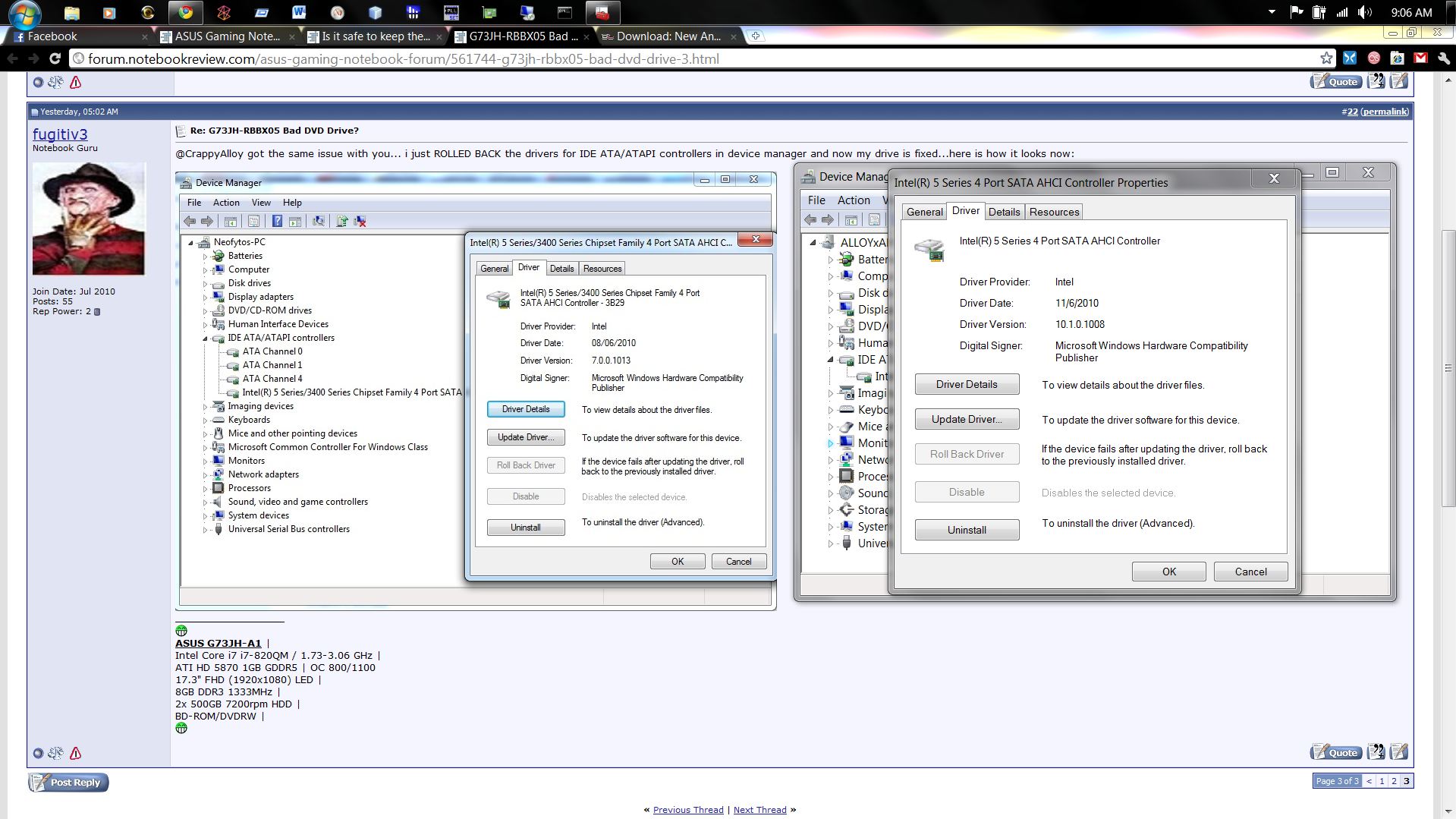Click the previous page '<' pagination link
This screenshot has height=819, width=1456.
coord(1370,781)
